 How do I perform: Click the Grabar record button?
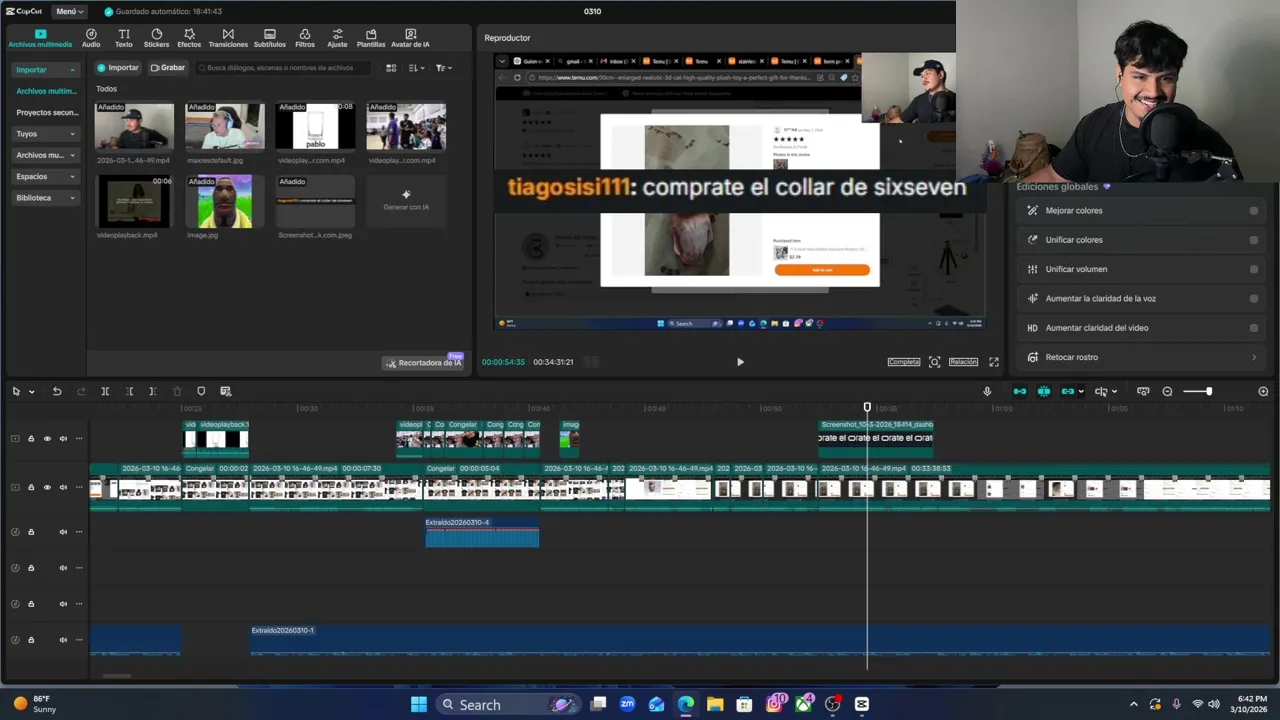point(167,68)
